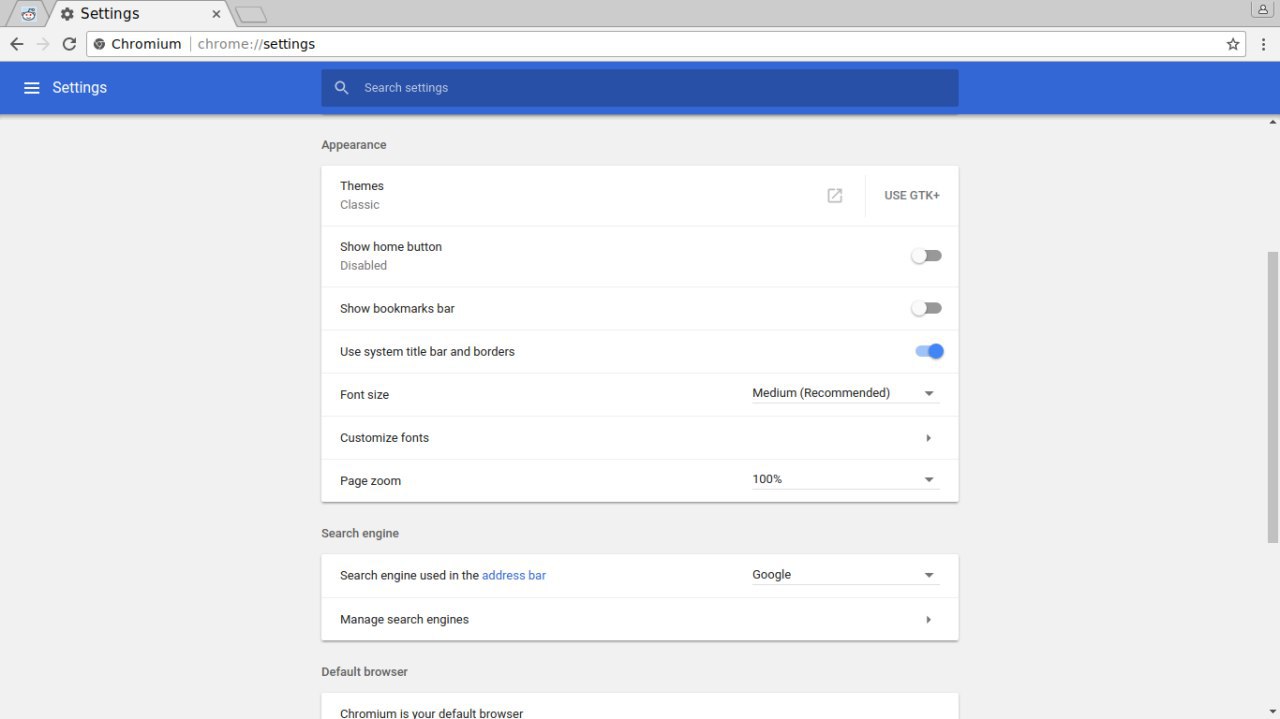The height and width of the screenshot is (719, 1280).
Task: Click the page vertical scrollbar
Action: coord(1273,397)
